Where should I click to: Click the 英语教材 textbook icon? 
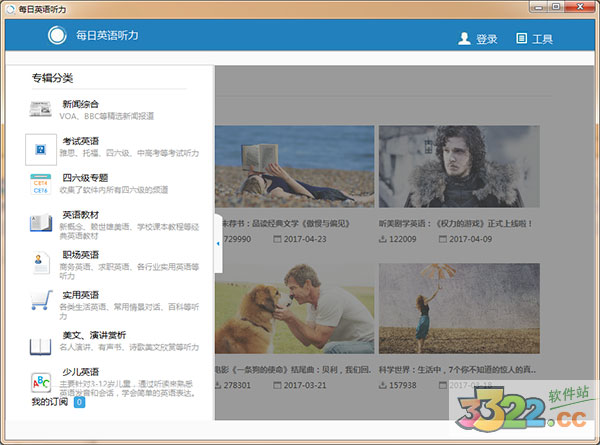[40, 222]
